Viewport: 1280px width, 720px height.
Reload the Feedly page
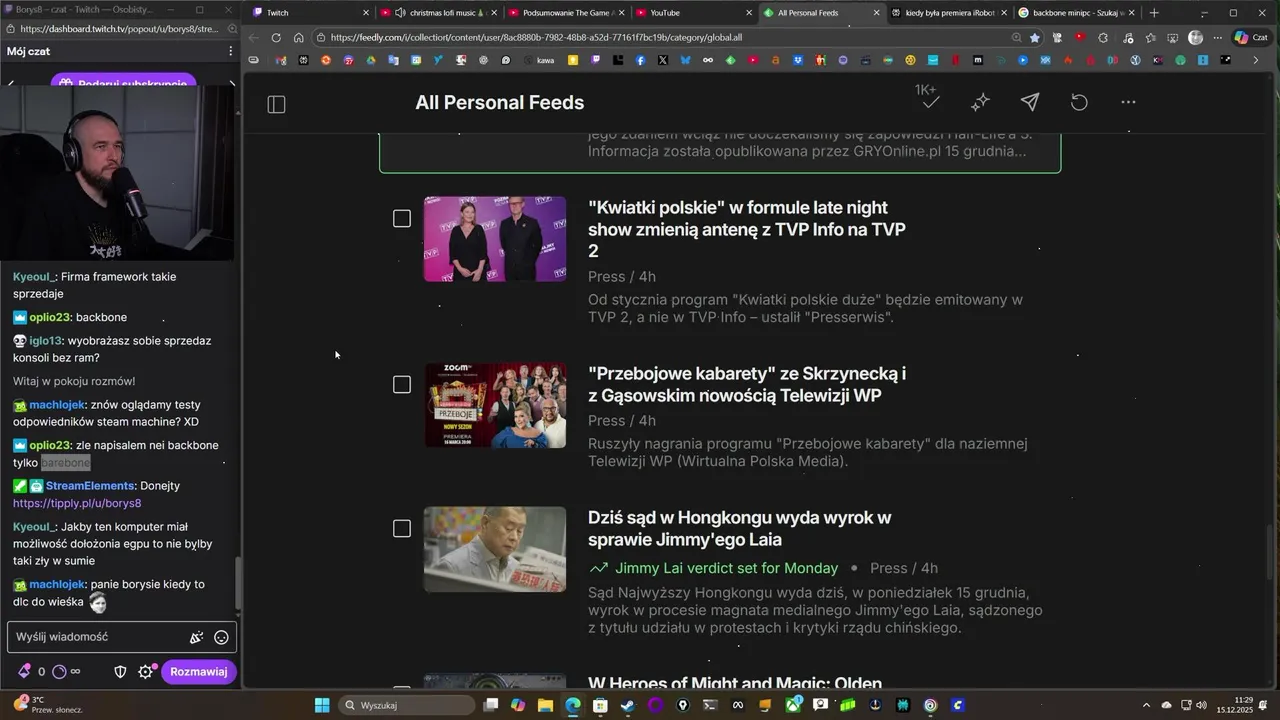(x=276, y=38)
